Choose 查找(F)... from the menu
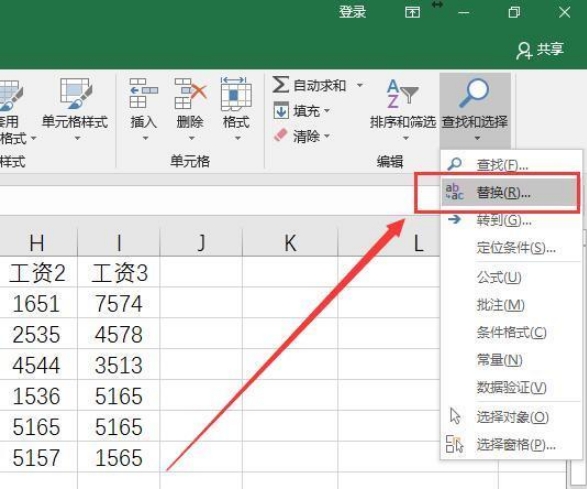This screenshot has width=587, height=490. coord(511,164)
